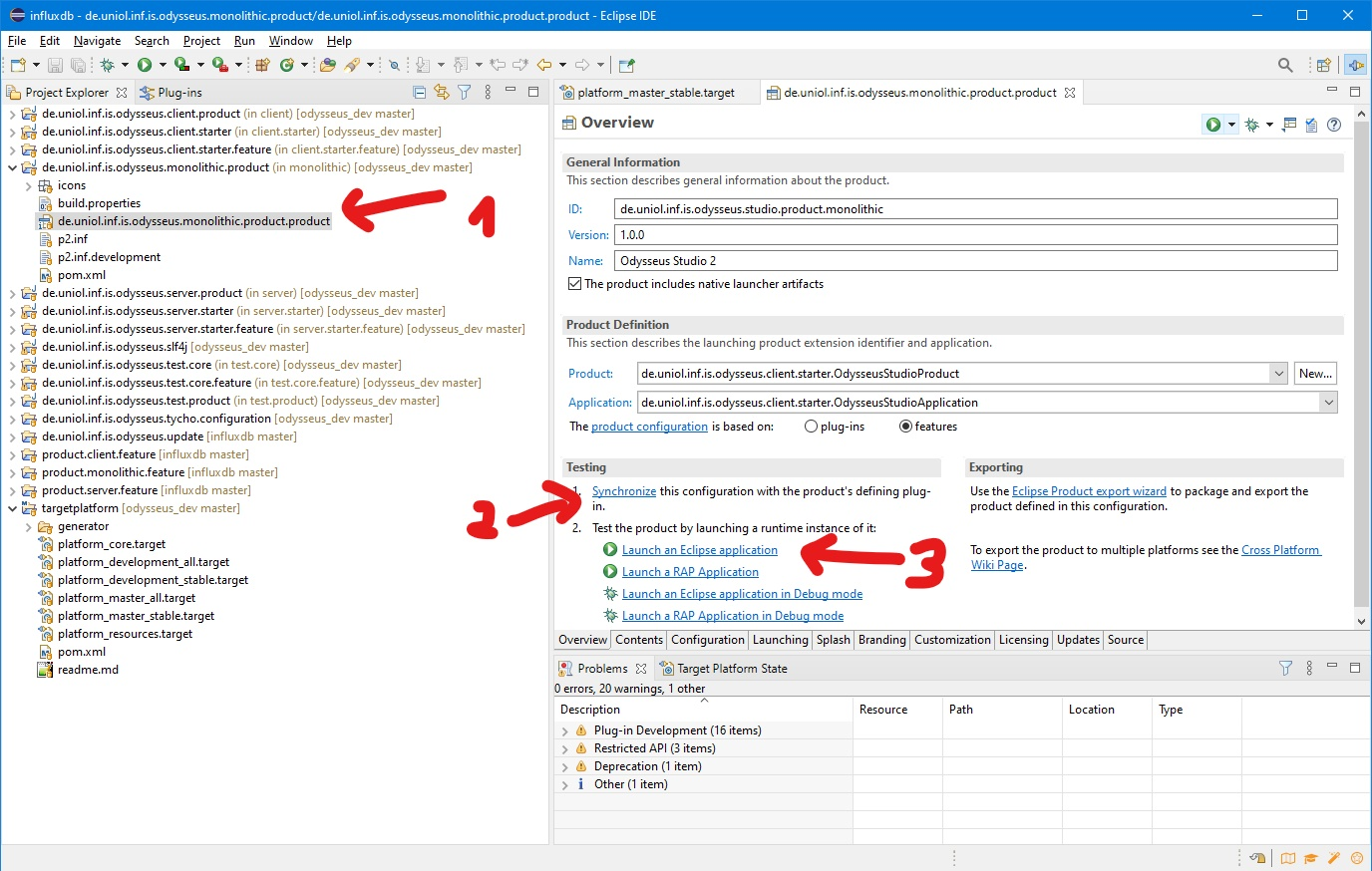Click the Open Perspective icon

1323,65
